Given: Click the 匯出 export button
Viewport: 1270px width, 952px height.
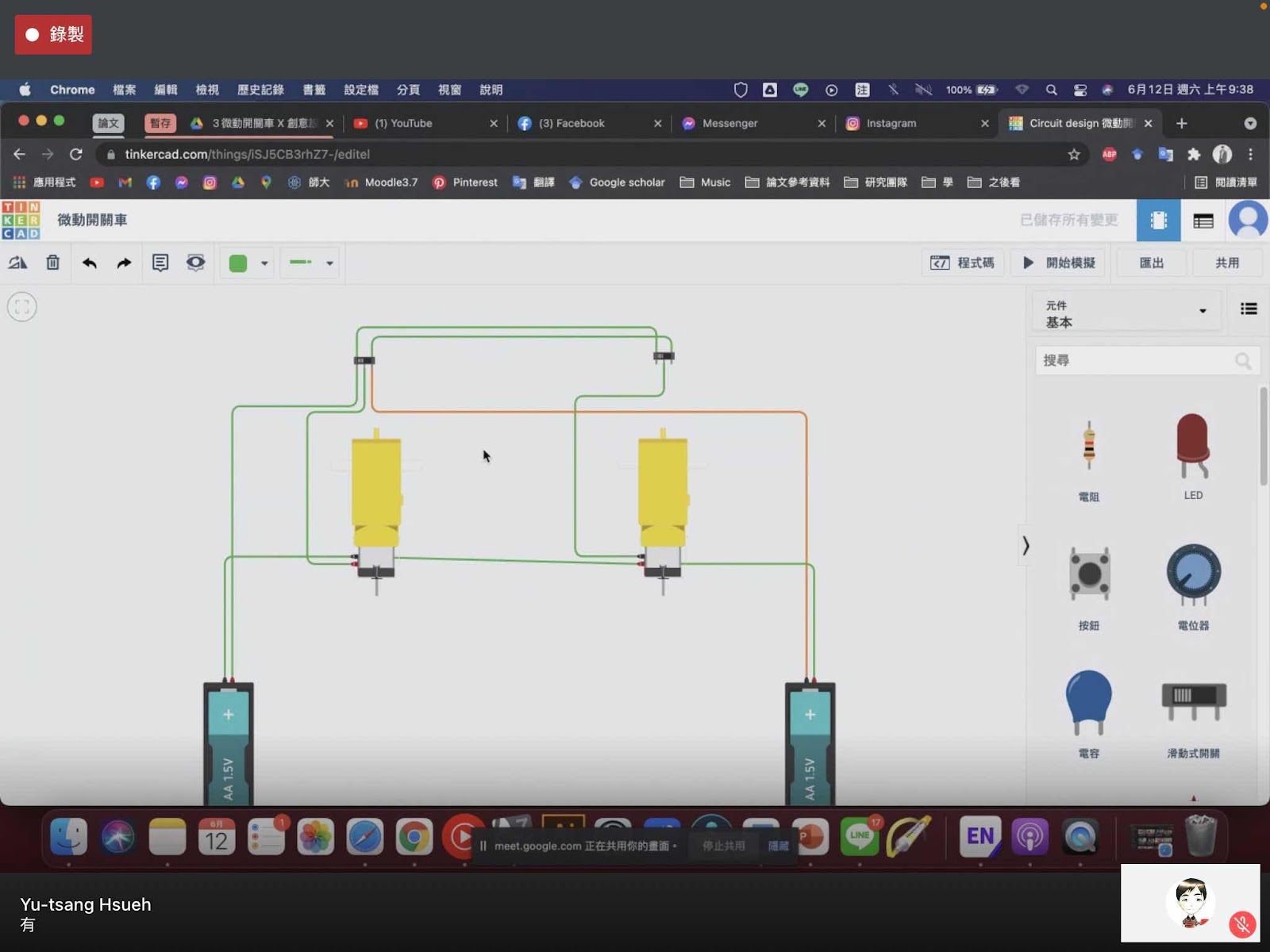Looking at the screenshot, I should 1152,263.
